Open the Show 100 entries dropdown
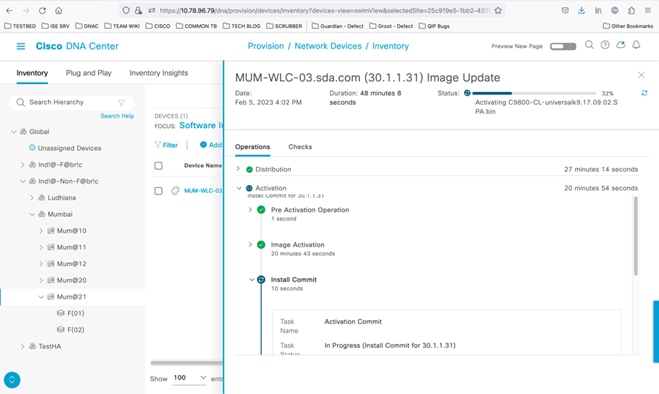The image size is (659, 394). pos(190,378)
